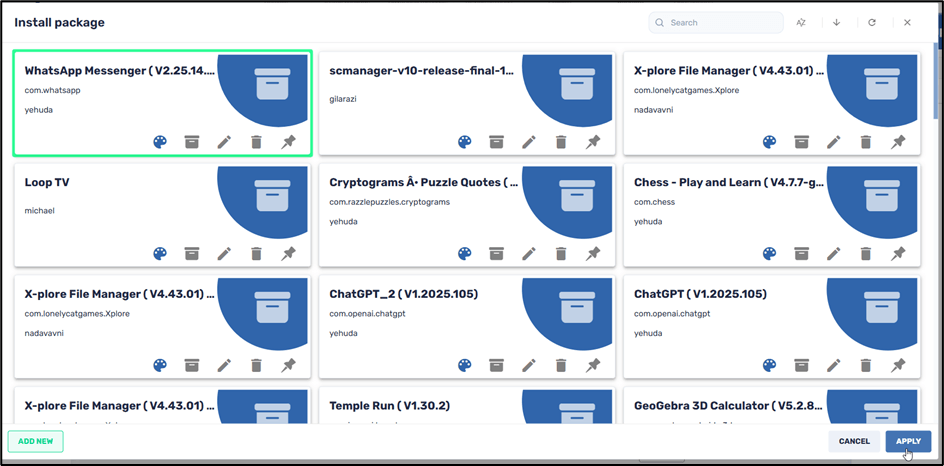The height and width of the screenshot is (466, 944).
Task: Click the palette icon on the ChatGPT (com.openai.chatgpt) card
Action: tap(769, 366)
